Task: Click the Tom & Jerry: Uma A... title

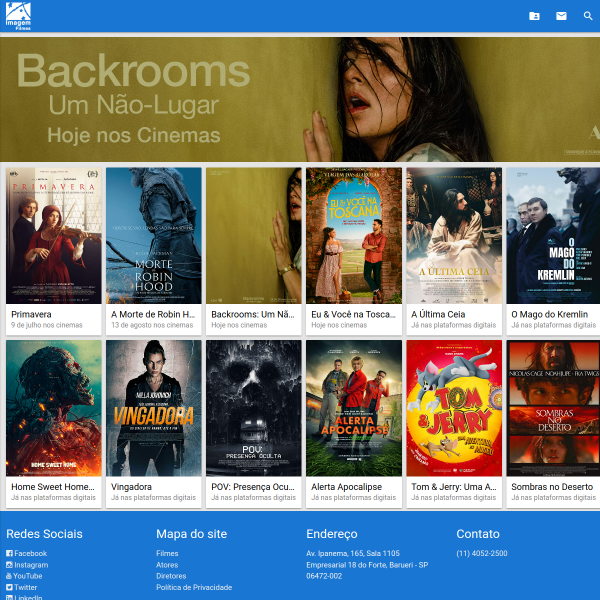Action: pyautogui.click(x=454, y=487)
